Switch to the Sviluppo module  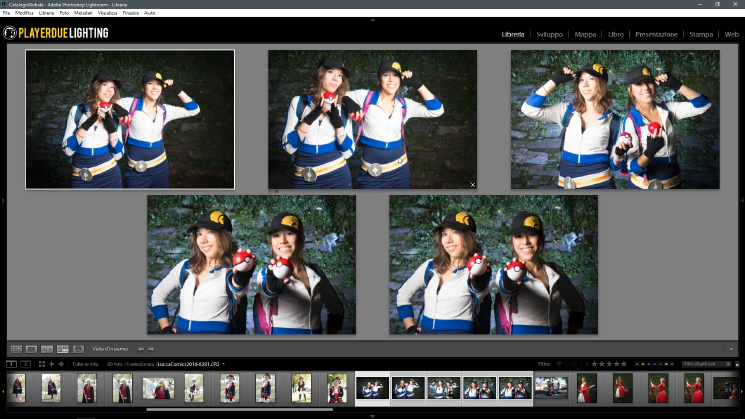550,34
